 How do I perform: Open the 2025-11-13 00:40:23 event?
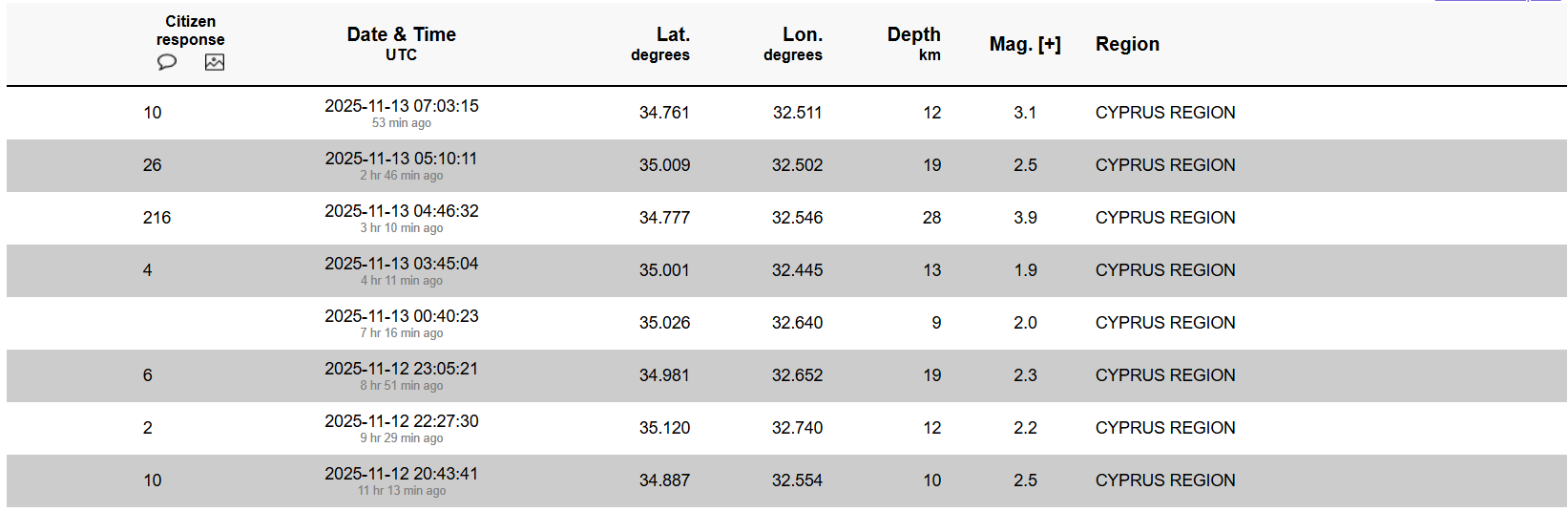tap(401, 316)
